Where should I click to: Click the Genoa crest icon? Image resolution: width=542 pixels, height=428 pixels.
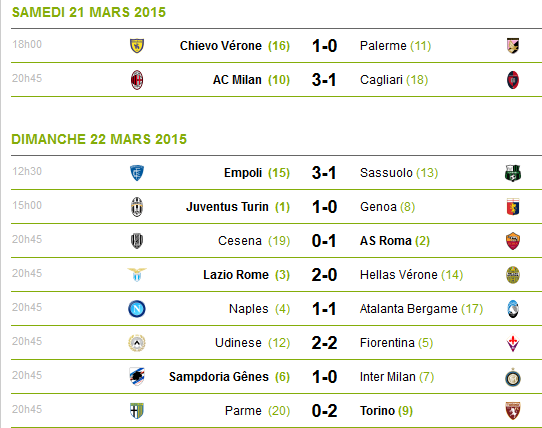tap(513, 207)
